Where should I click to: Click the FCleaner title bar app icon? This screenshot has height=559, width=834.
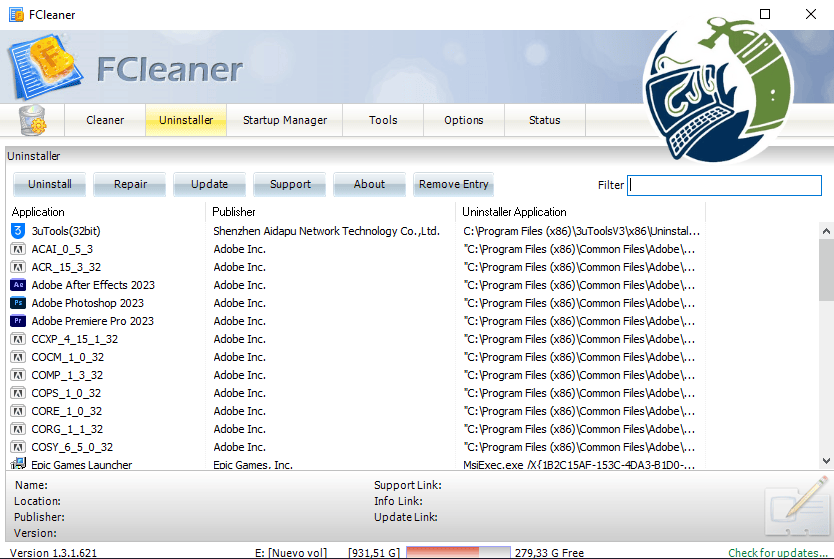(16, 14)
